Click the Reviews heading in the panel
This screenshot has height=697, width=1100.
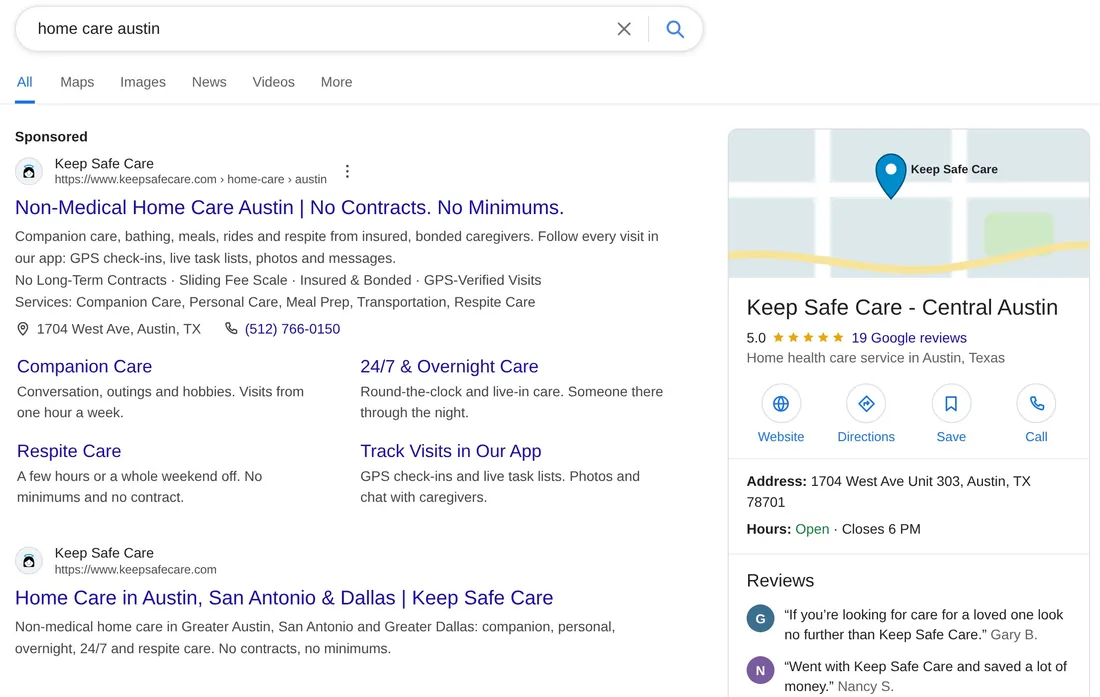click(x=780, y=581)
